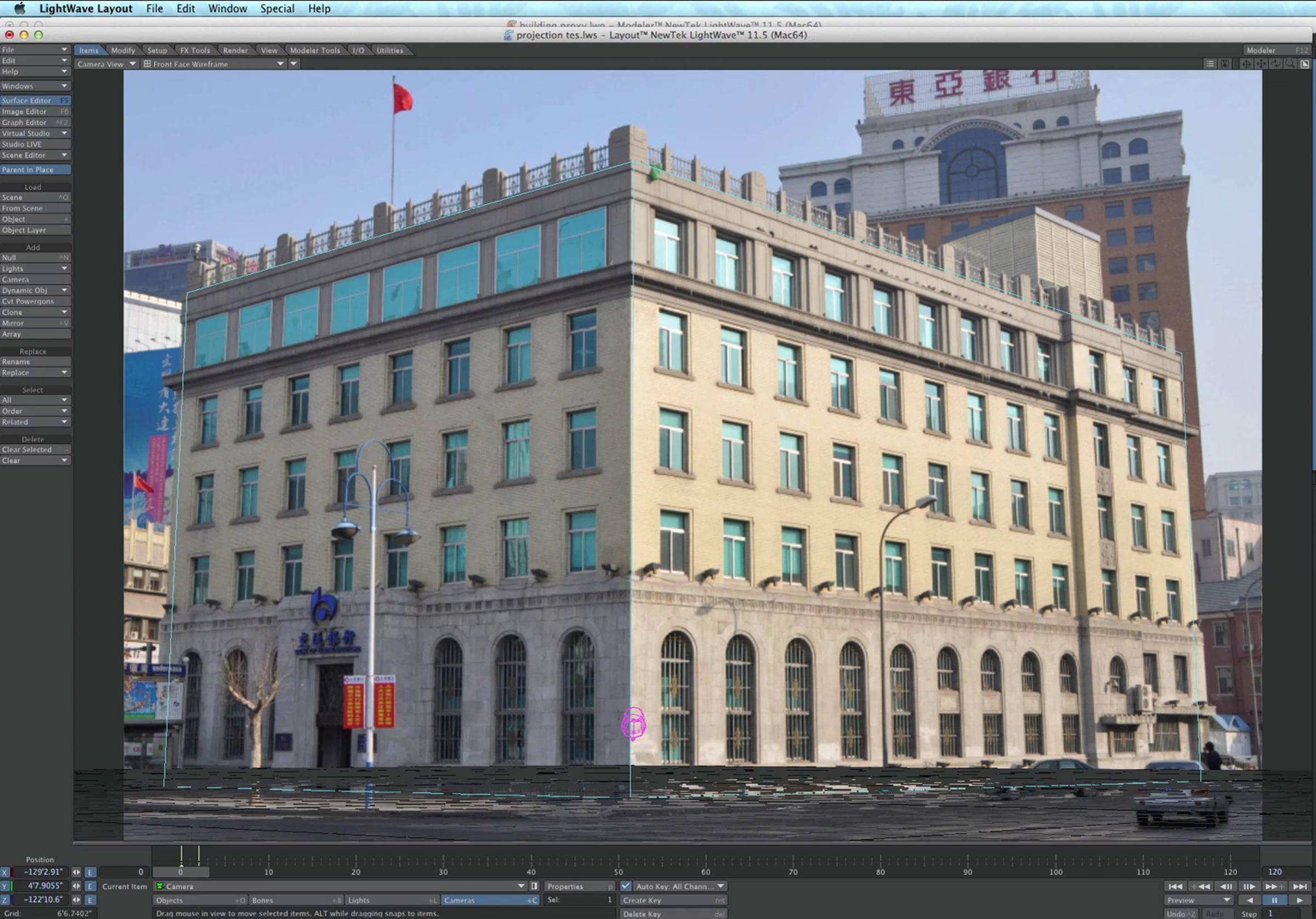This screenshot has height=919, width=1316.
Task: Click the Create Key button
Action: click(x=673, y=900)
